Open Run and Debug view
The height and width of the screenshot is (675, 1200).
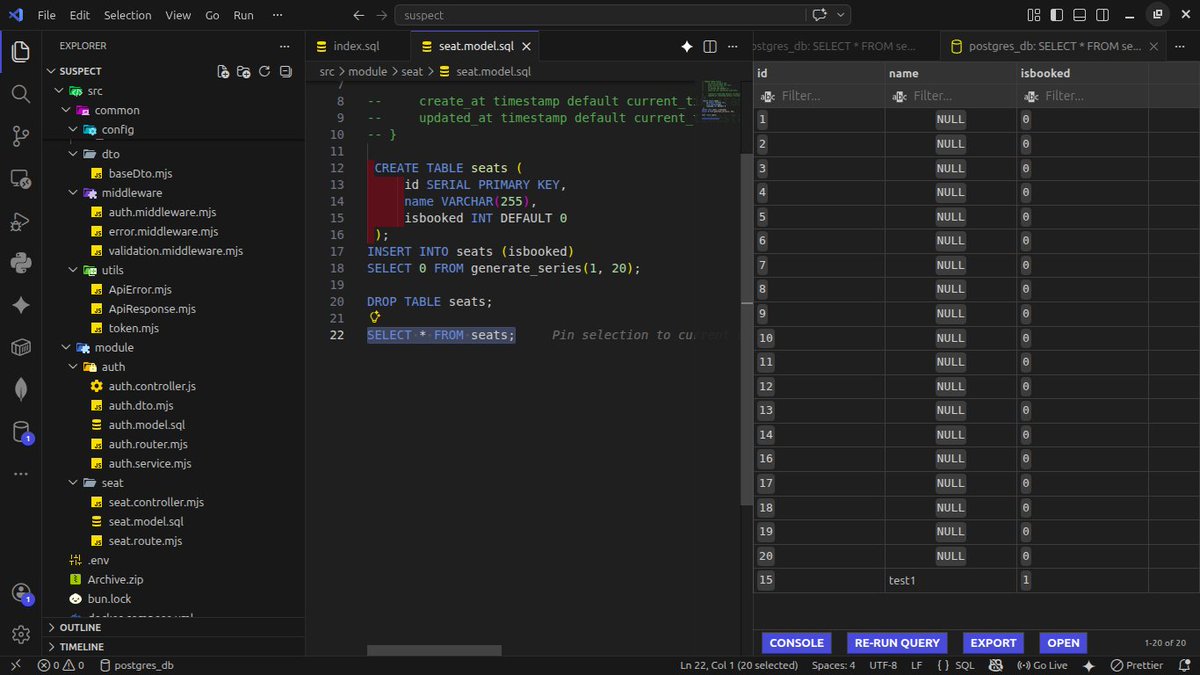[x=21, y=221]
